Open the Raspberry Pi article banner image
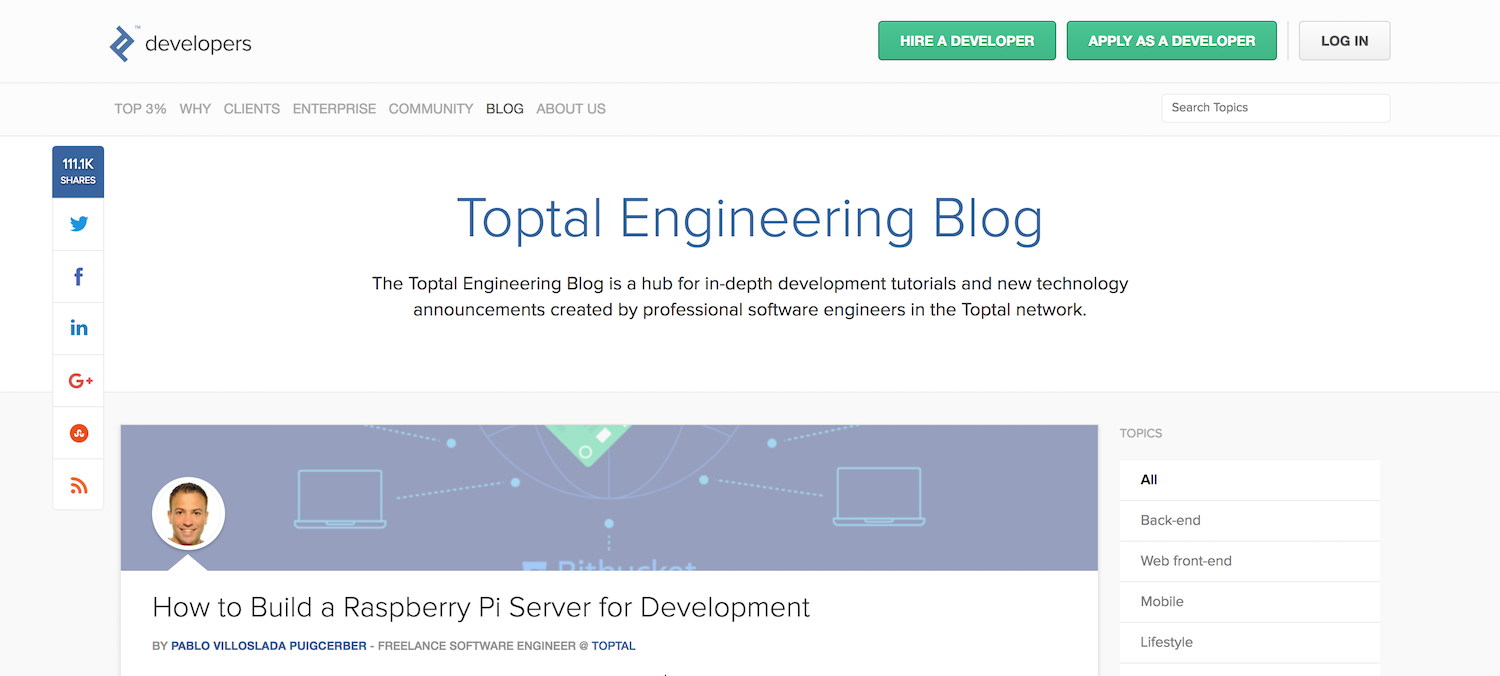This screenshot has height=676, width=1500. [x=609, y=498]
